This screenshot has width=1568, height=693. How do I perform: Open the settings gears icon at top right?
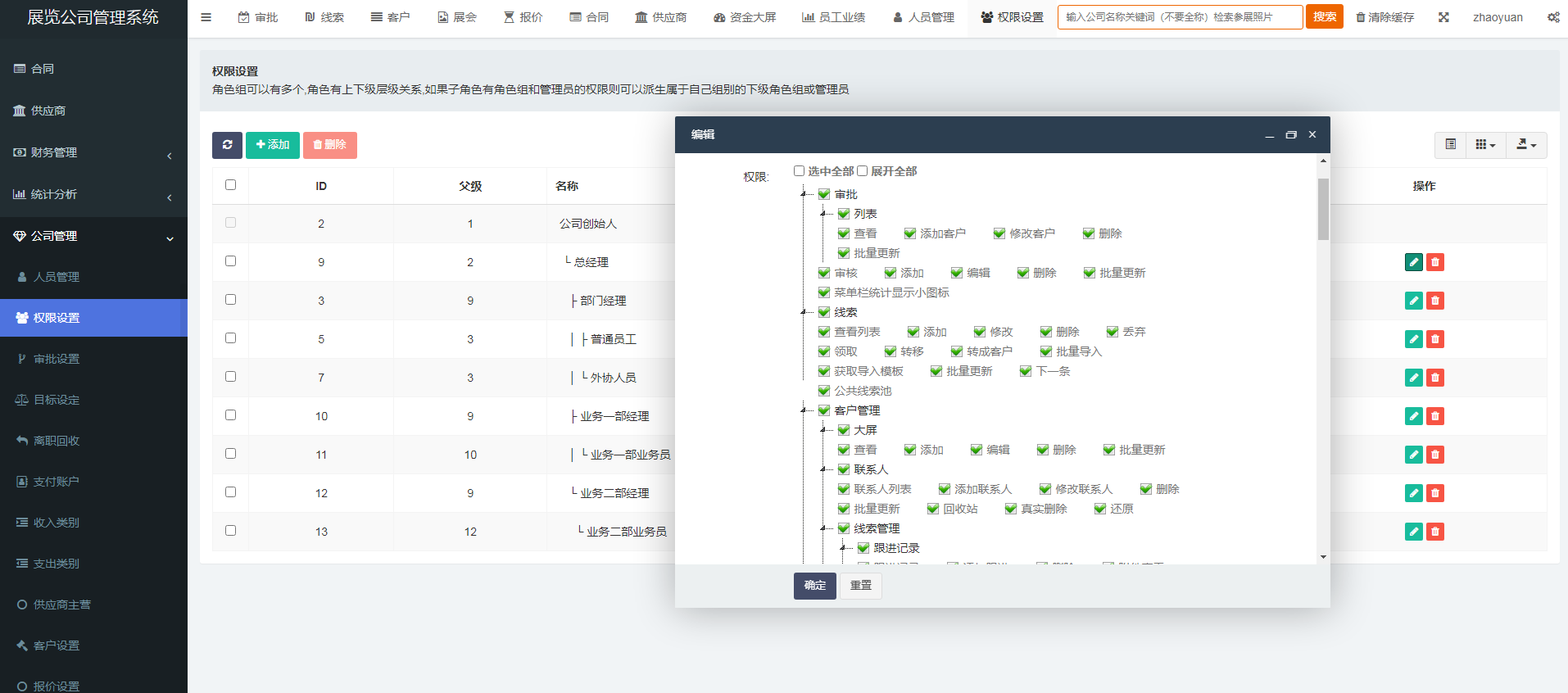coord(1552,17)
